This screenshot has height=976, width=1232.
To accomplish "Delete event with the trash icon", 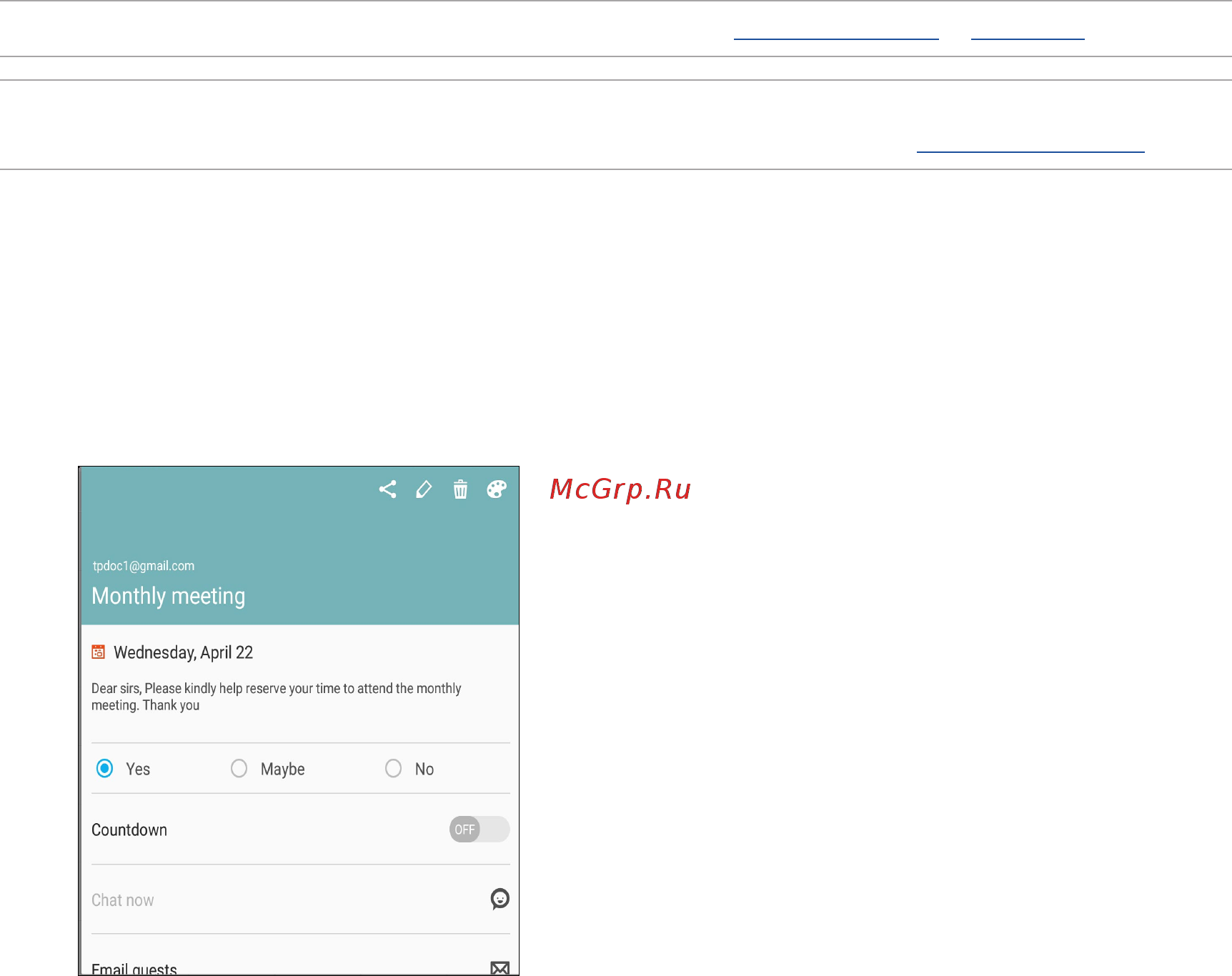I will coord(460,489).
